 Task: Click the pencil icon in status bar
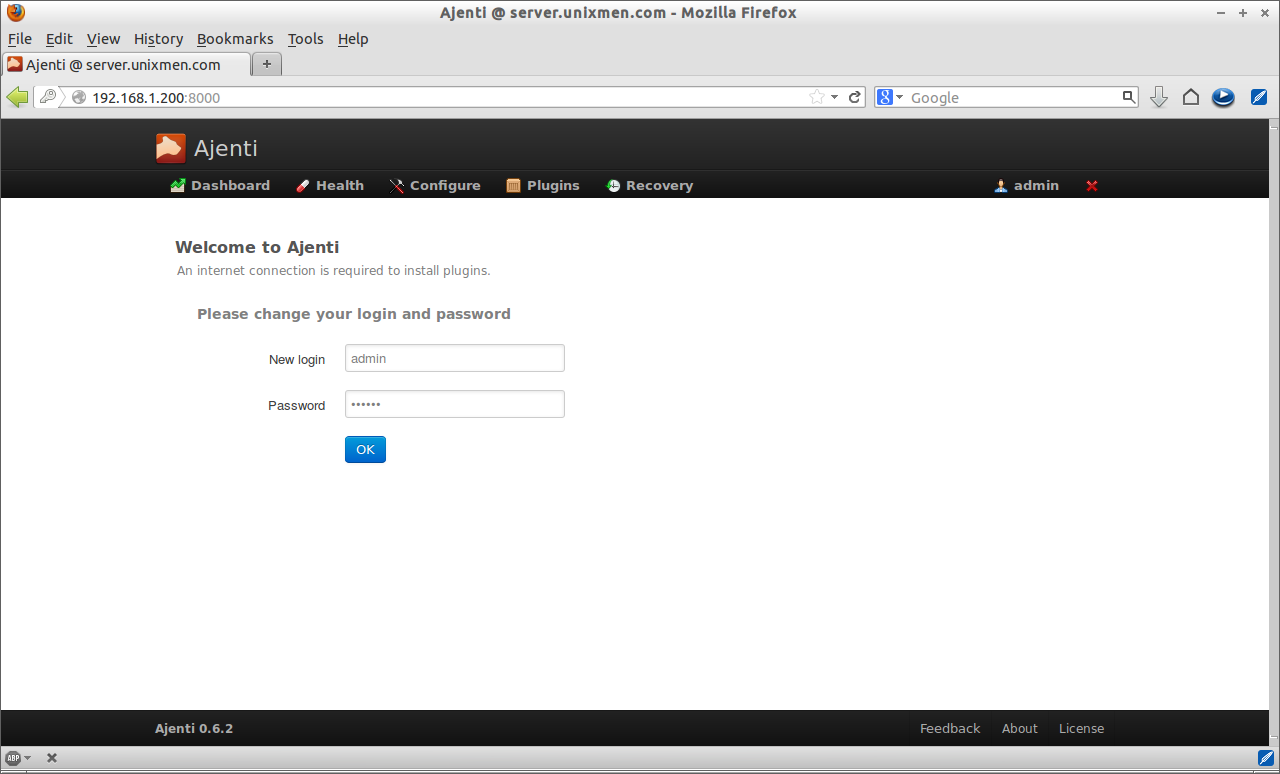tap(1266, 757)
